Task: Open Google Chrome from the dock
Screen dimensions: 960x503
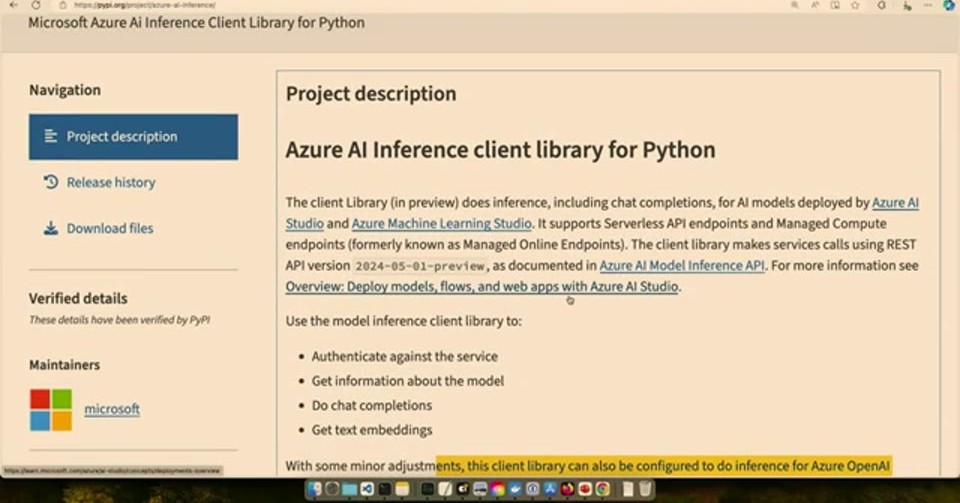Action: click(602, 489)
